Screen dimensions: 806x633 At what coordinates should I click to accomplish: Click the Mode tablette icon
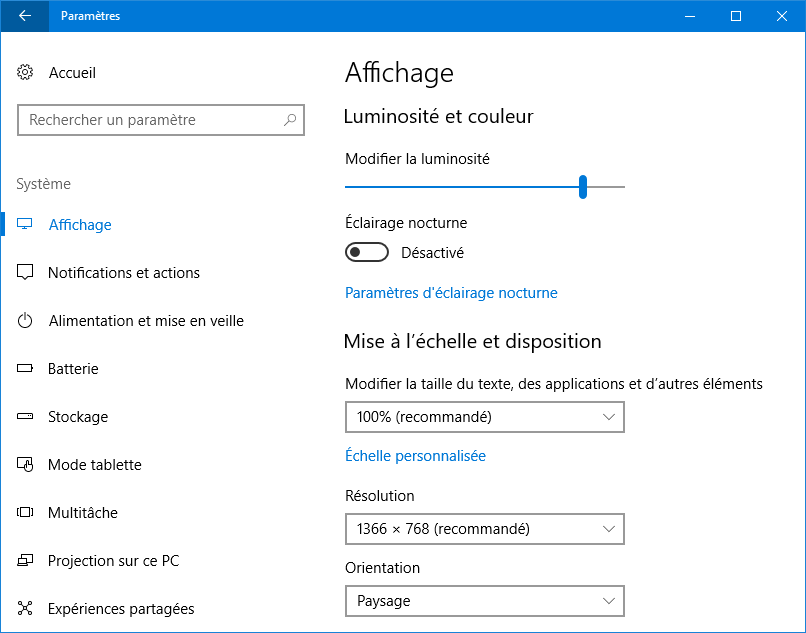tap(25, 464)
